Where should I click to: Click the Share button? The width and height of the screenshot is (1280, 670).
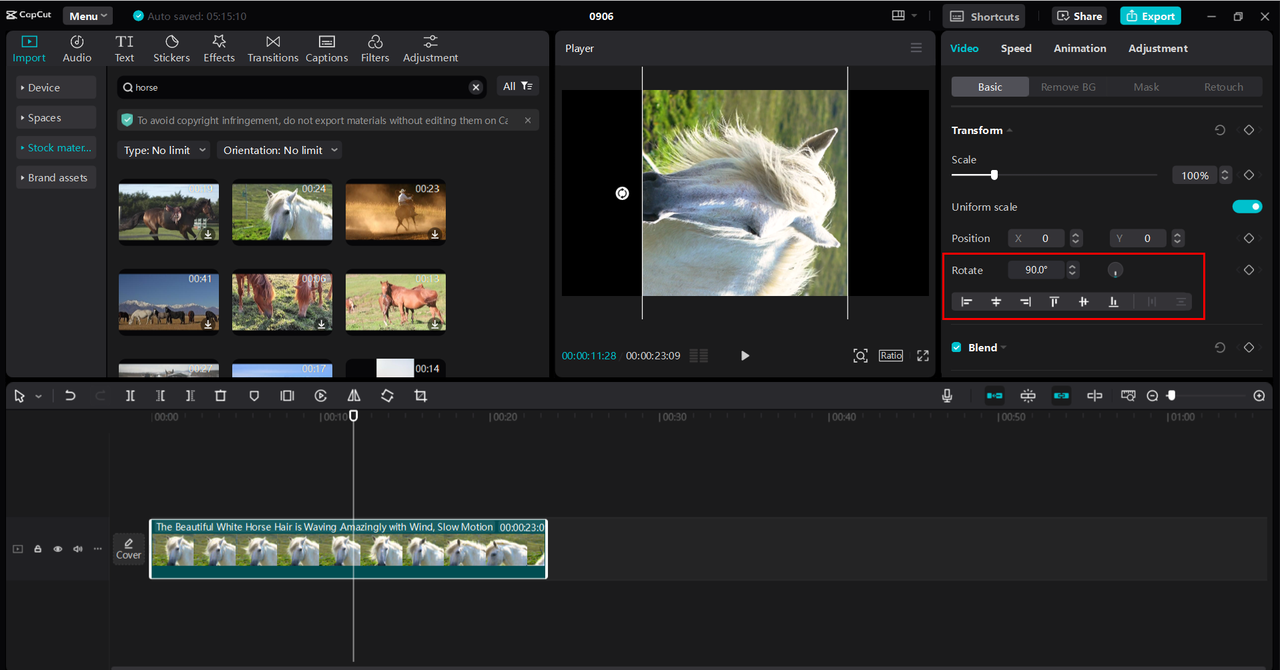(x=1077, y=16)
